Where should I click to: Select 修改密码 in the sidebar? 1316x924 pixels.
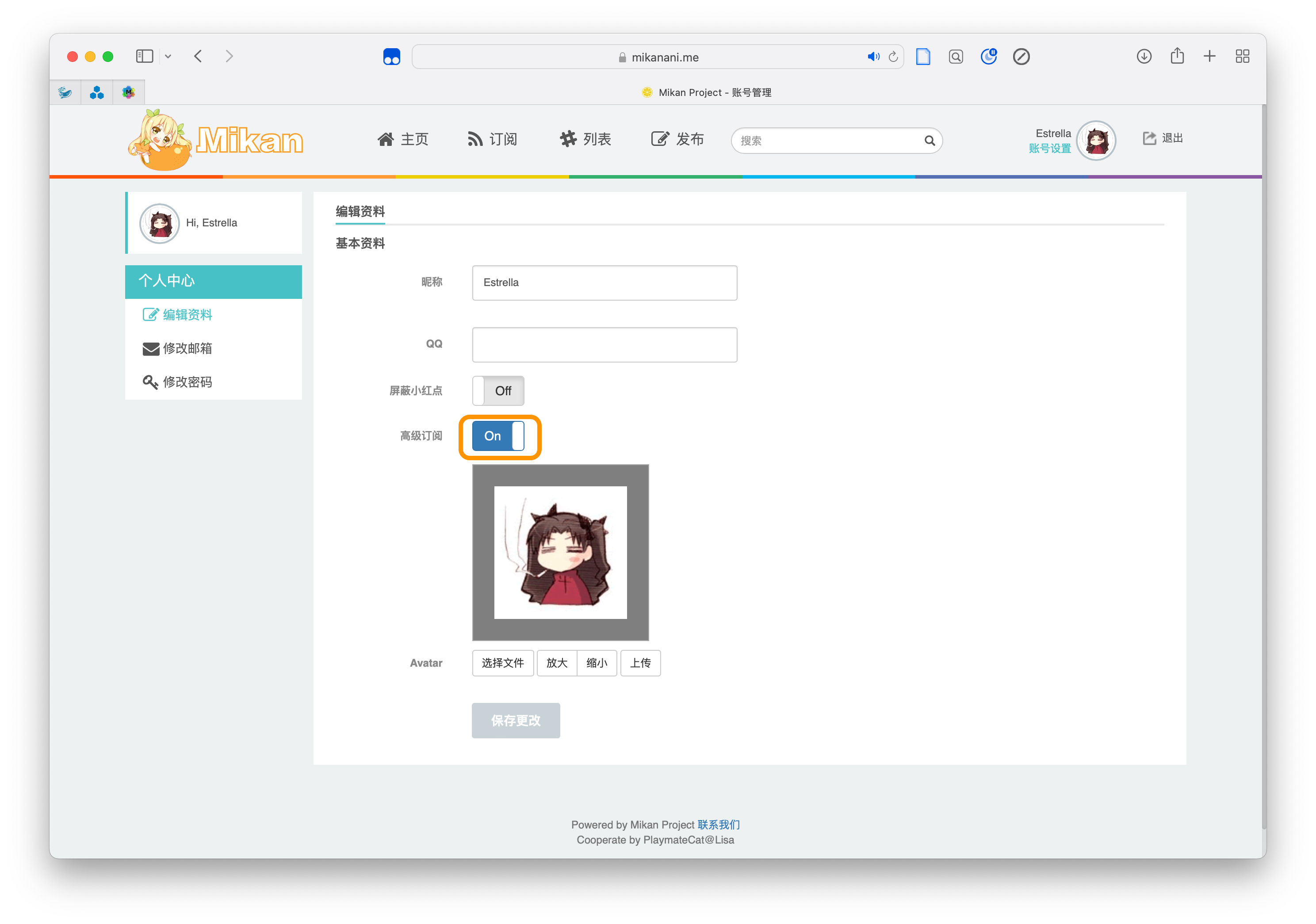(x=187, y=382)
